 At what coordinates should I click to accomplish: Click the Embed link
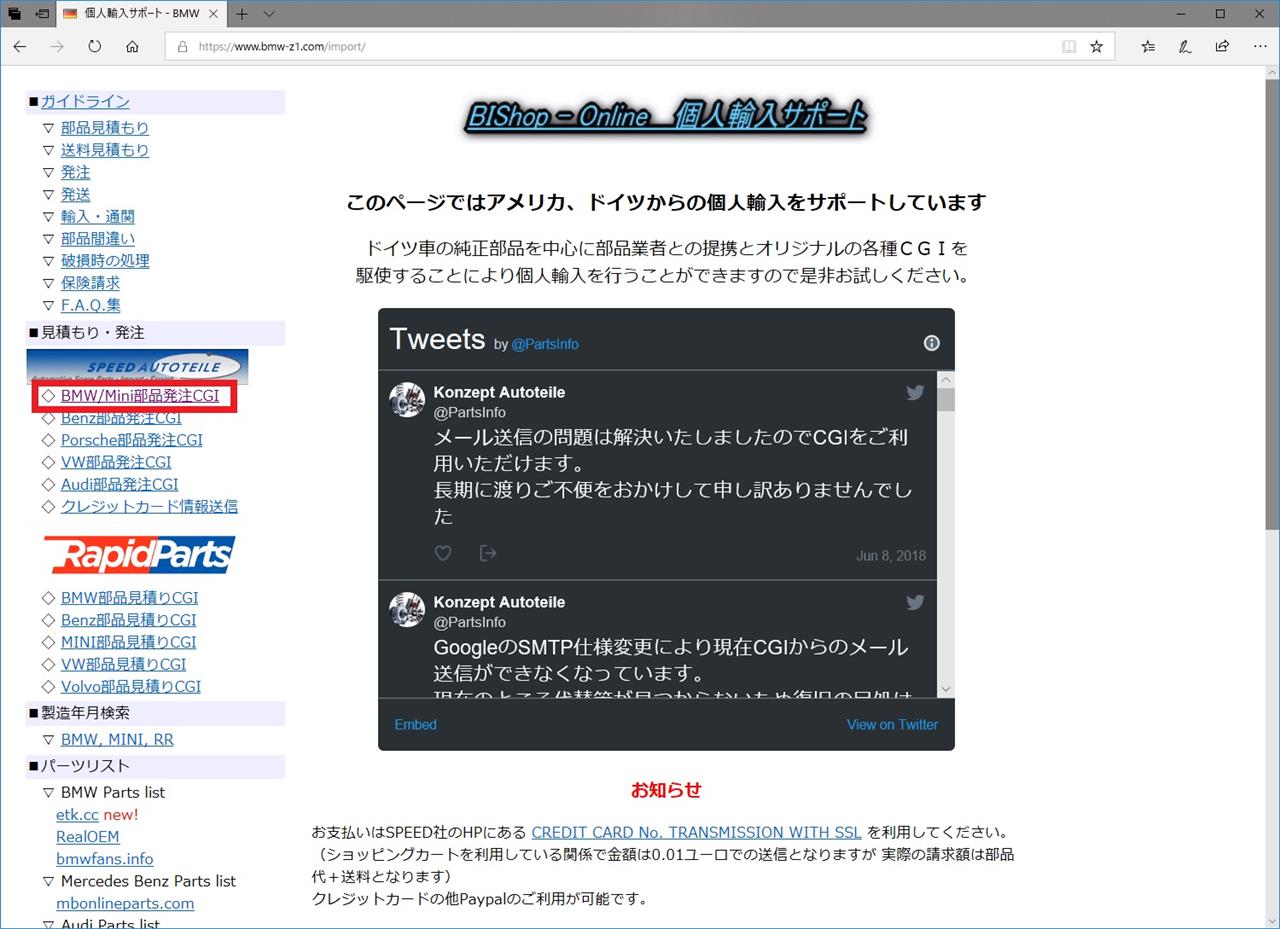[x=415, y=724]
